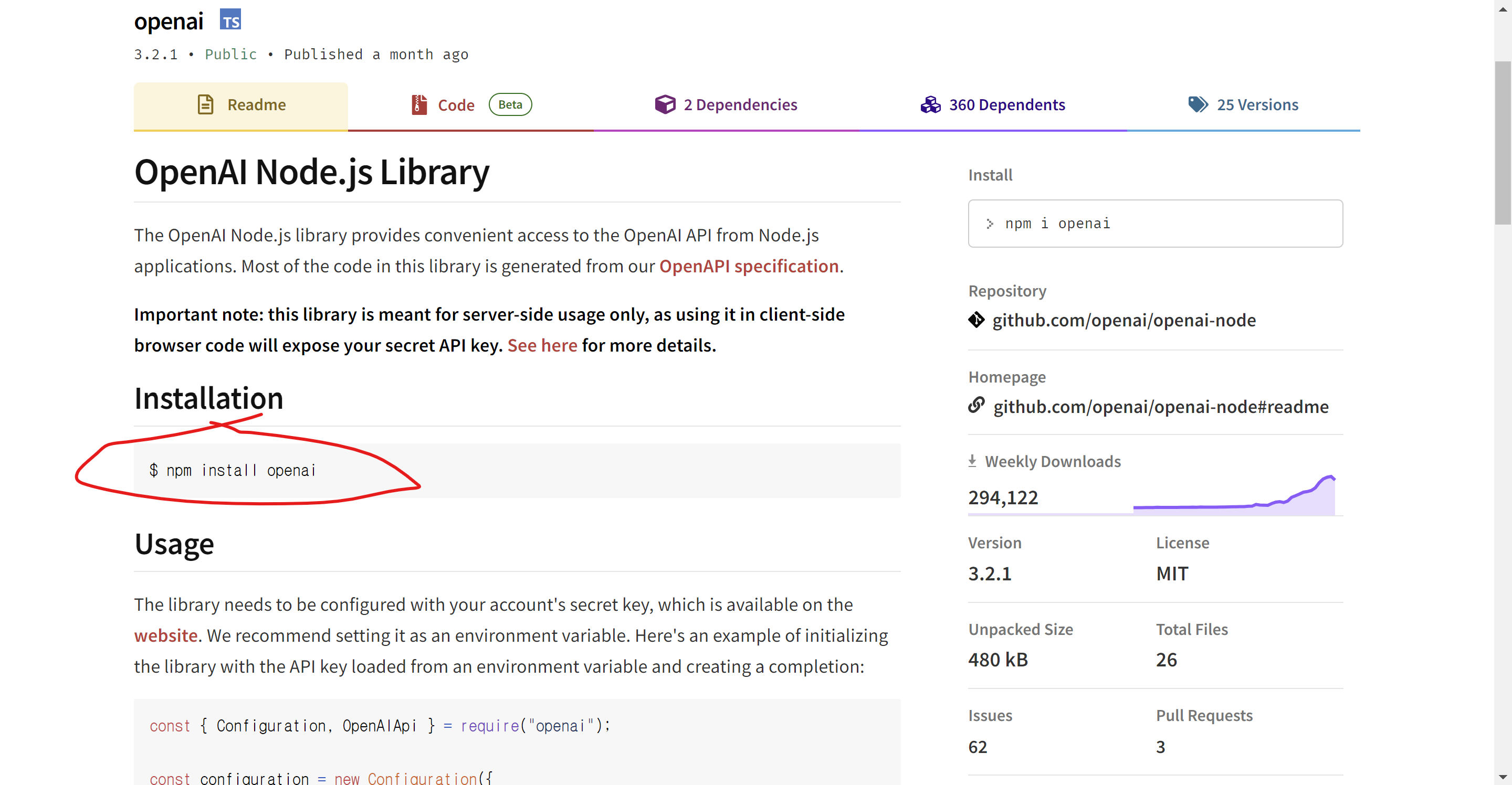
Task: Copy the npm i openai install command
Action: (1155, 224)
